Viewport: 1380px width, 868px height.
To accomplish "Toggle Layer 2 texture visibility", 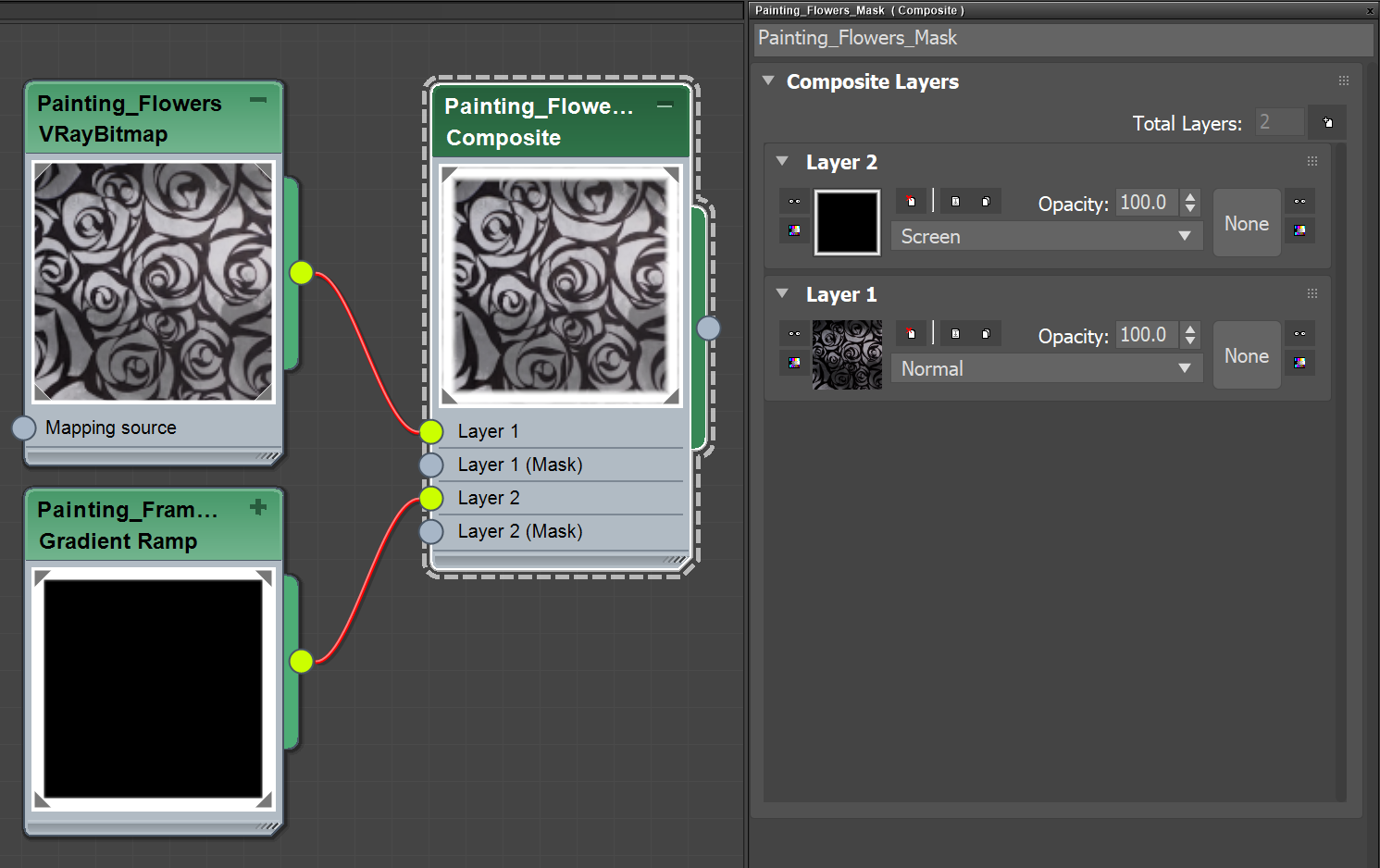I will 794,201.
